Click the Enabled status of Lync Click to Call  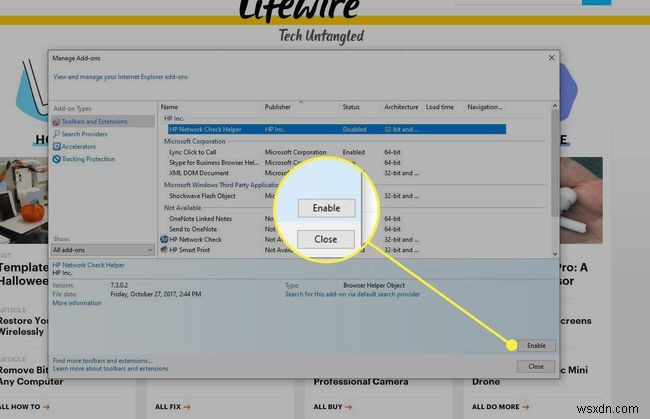[354, 152]
